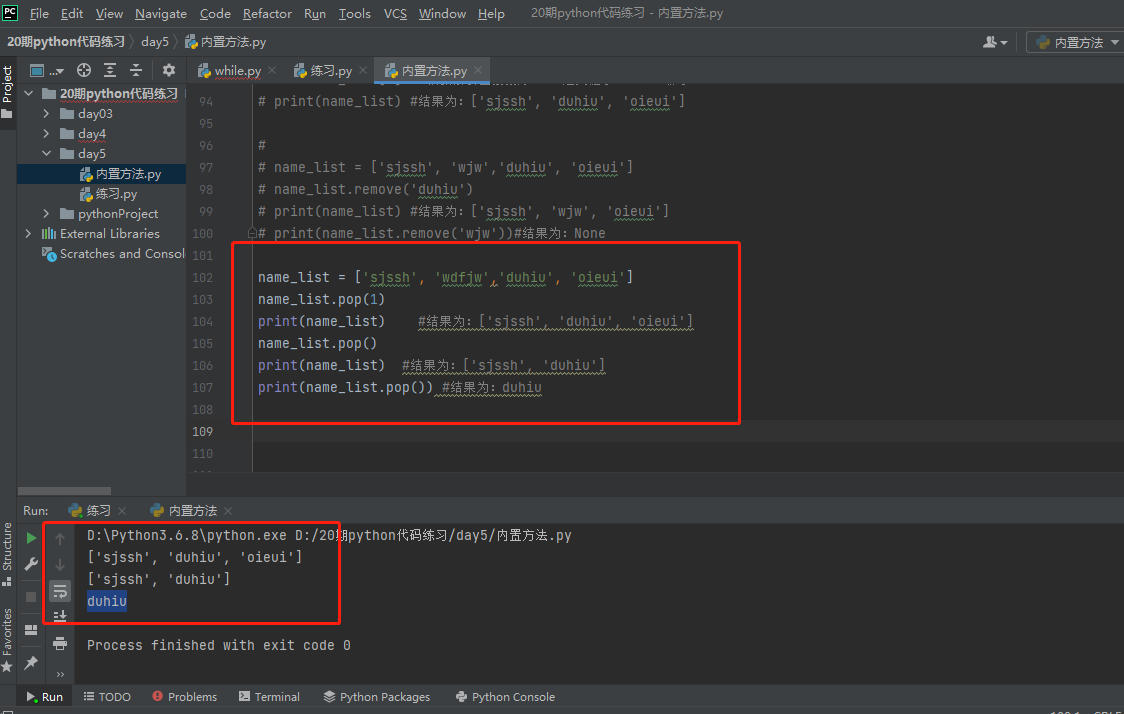Image resolution: width=1124 pixels, height=714 pixels.
Task: Click the restore layout icon in run panel
Action: pyautogui.click(x=31, y=630)
